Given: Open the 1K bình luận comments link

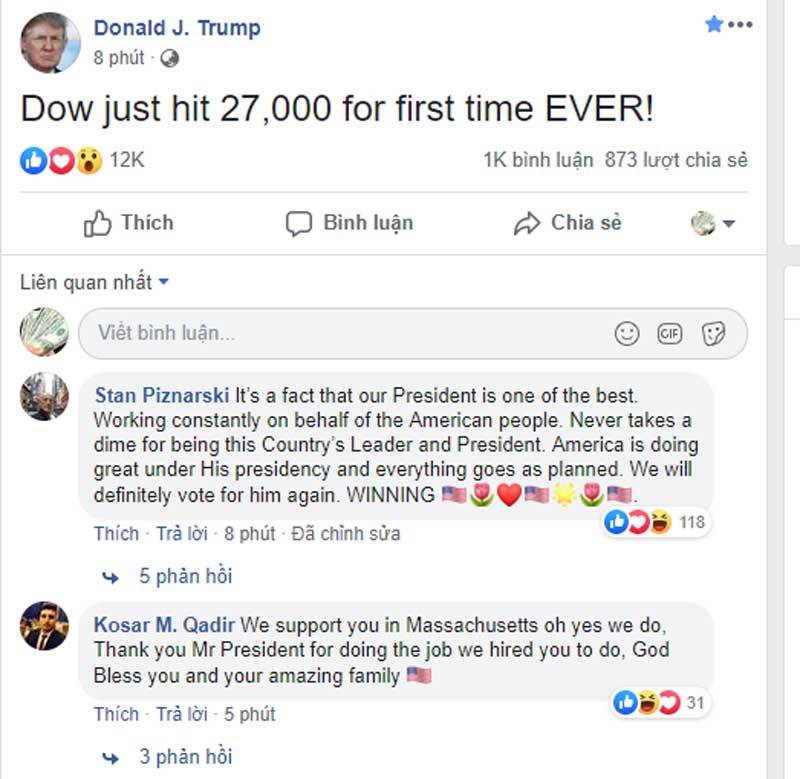Looking at the screenshot, I should (538, 160).
